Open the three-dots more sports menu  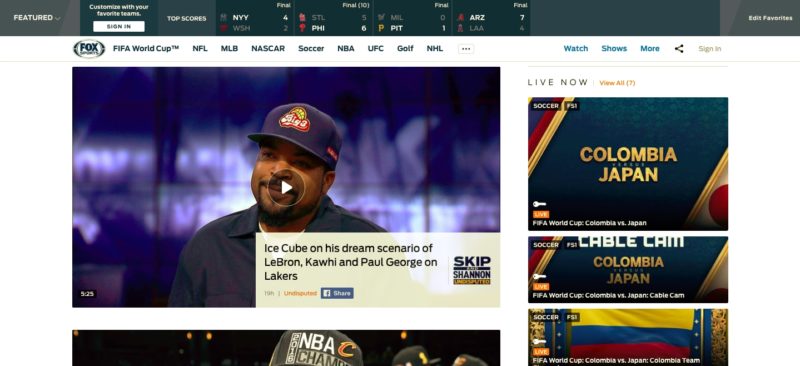coord(466,49)
